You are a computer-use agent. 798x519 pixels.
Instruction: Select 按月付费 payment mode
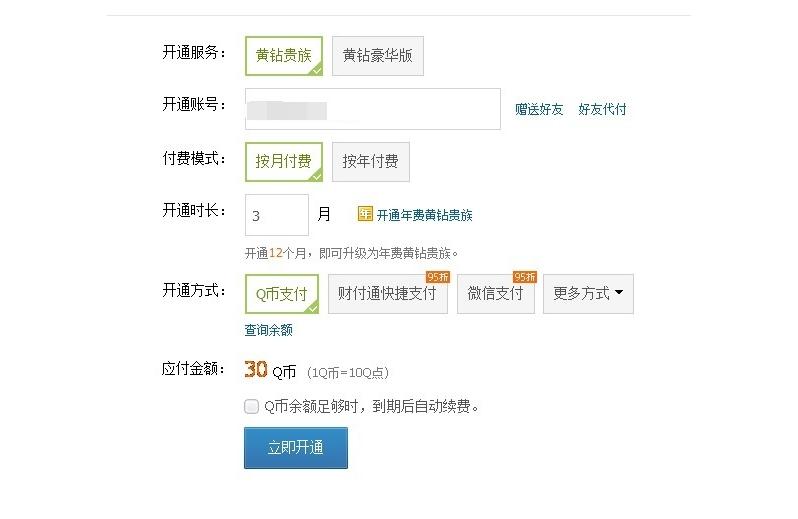(x=284, y=161)
